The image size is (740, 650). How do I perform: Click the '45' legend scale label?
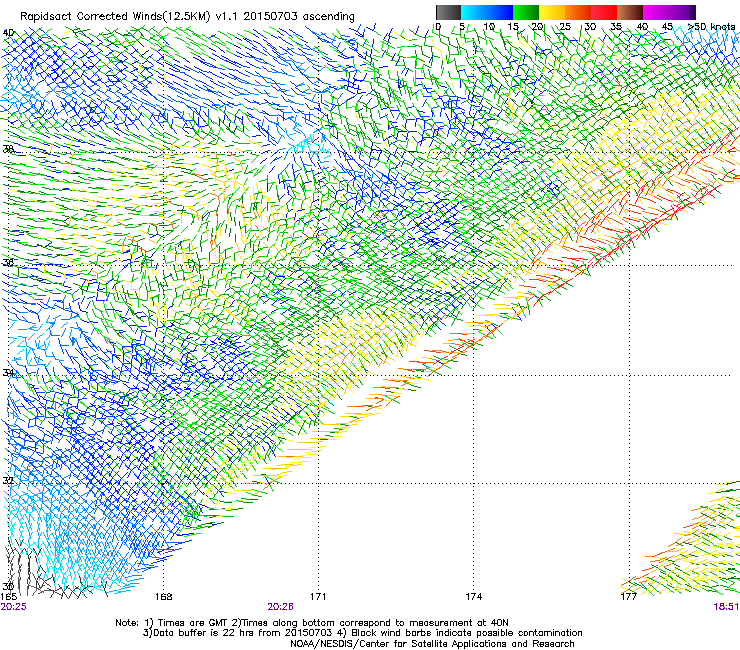[667, 26]
